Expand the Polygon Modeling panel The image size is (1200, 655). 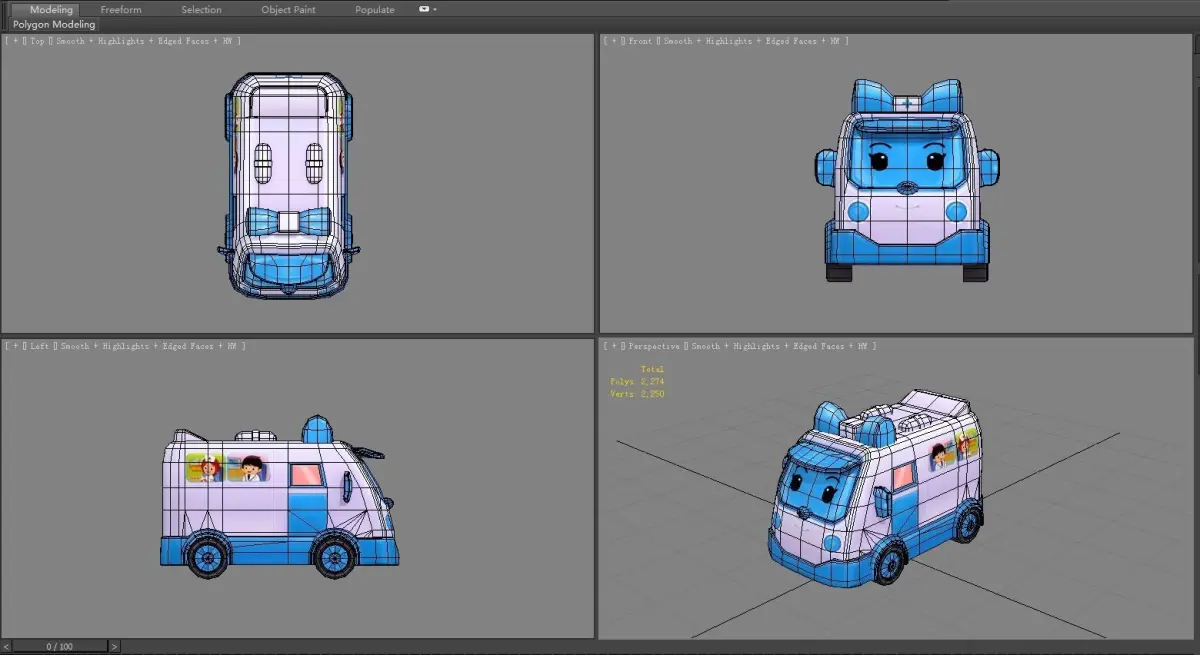(54, 24)
